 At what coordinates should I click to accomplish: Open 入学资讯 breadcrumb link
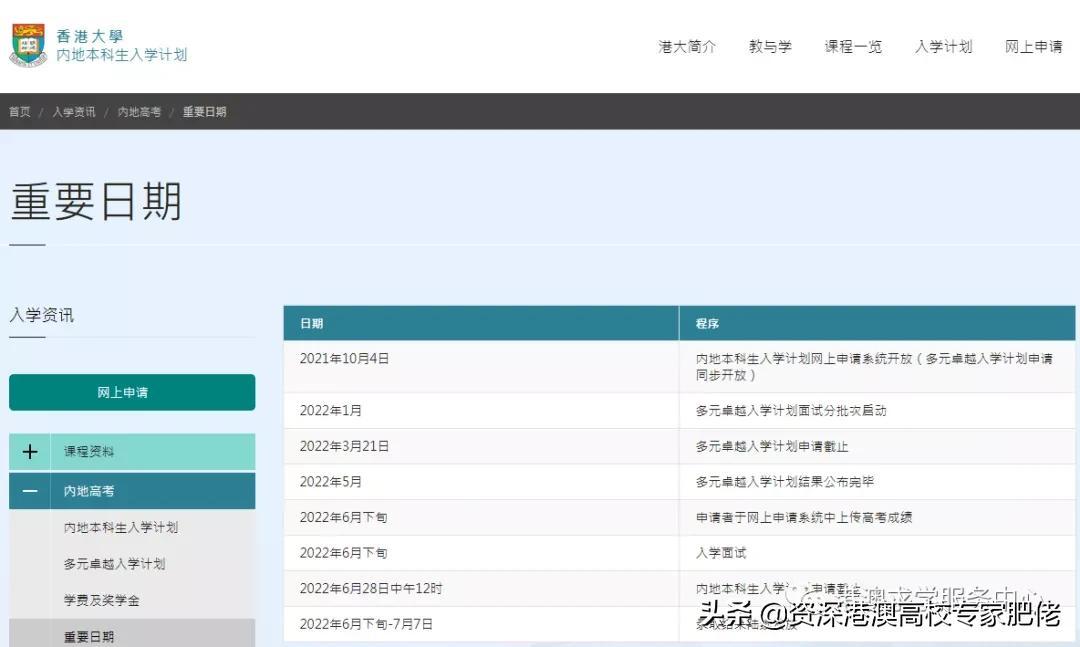tap(74, 112)
